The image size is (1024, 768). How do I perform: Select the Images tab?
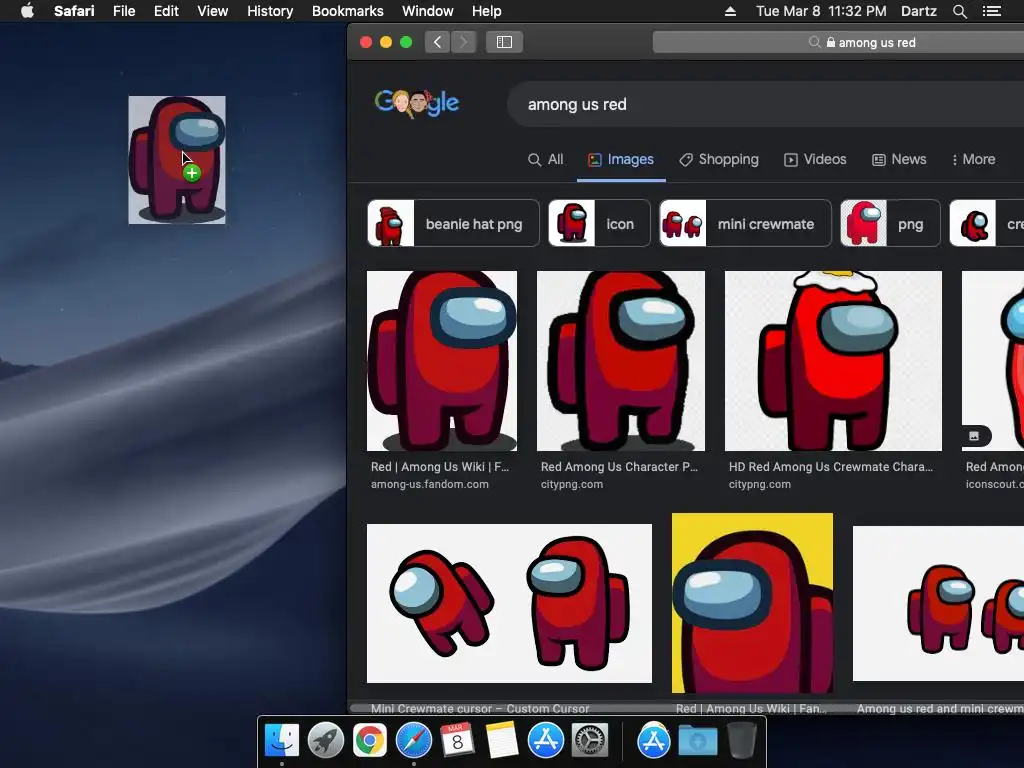(x=621, y=159)
